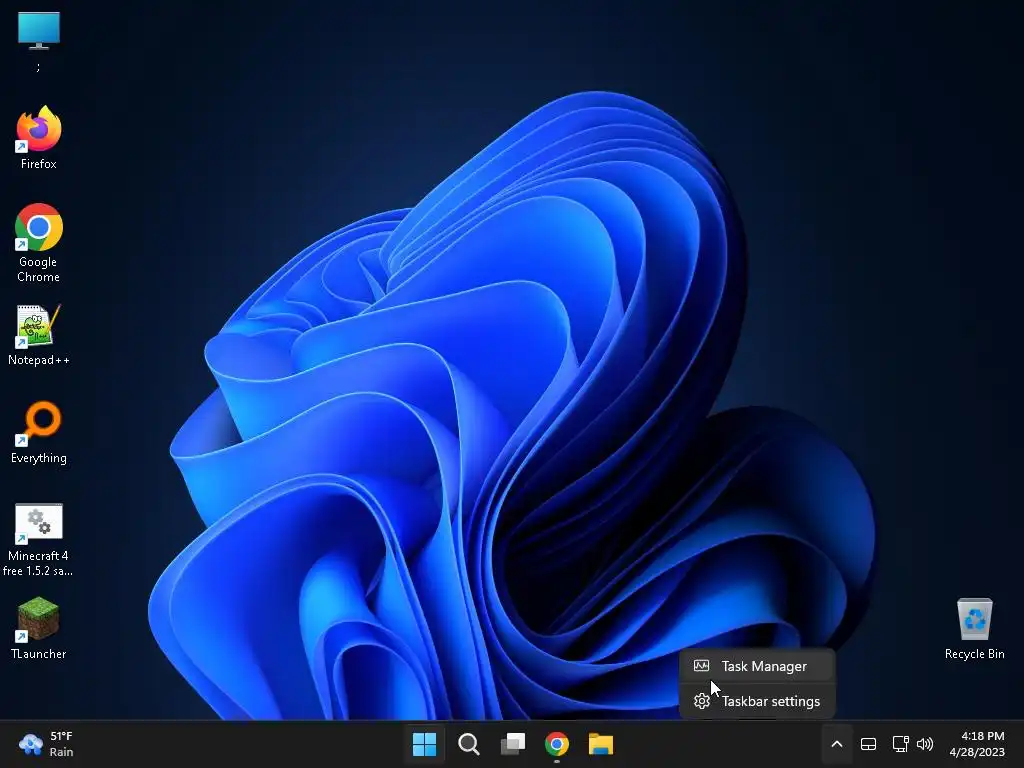The height and width of the screenshot is (768, 1024).
Task: Select the Google Chrome desktop shortcut
Action: (x=39, y=243)
